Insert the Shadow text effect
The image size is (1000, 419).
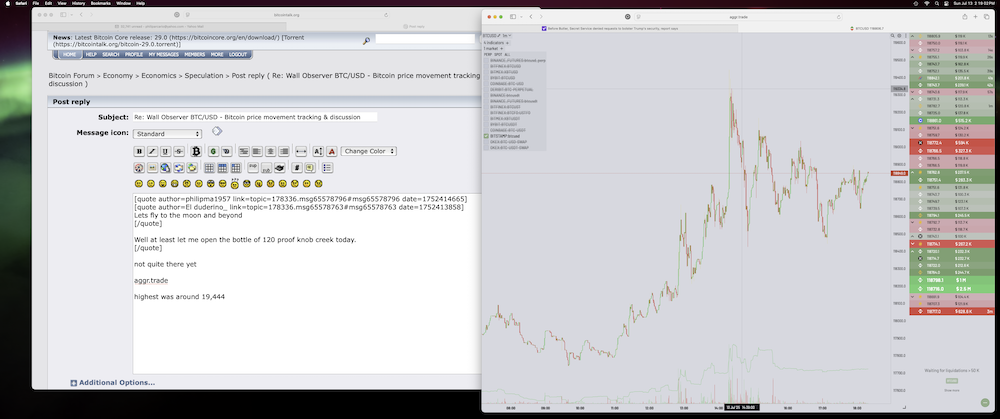(226, 151)
